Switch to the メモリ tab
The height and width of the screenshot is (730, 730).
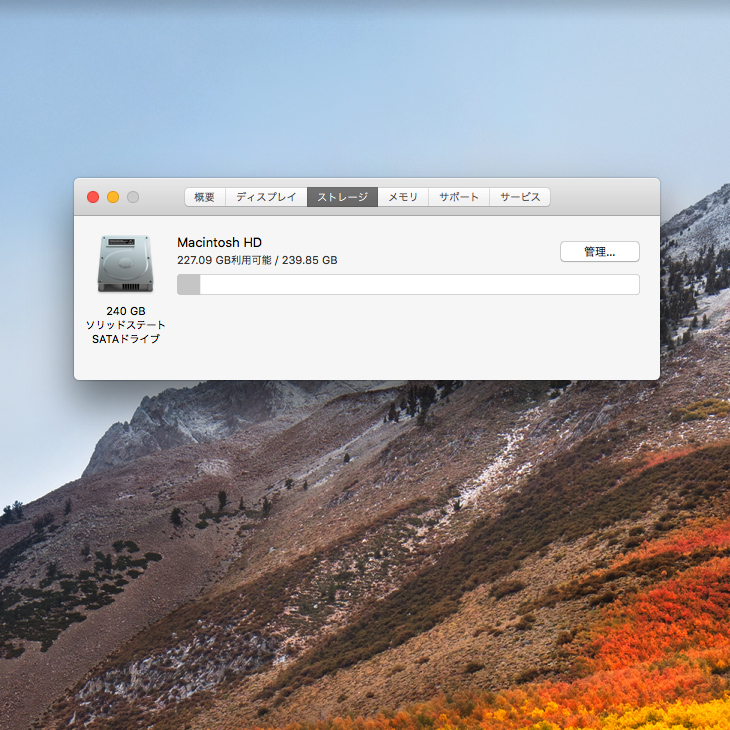pos(403,197)
